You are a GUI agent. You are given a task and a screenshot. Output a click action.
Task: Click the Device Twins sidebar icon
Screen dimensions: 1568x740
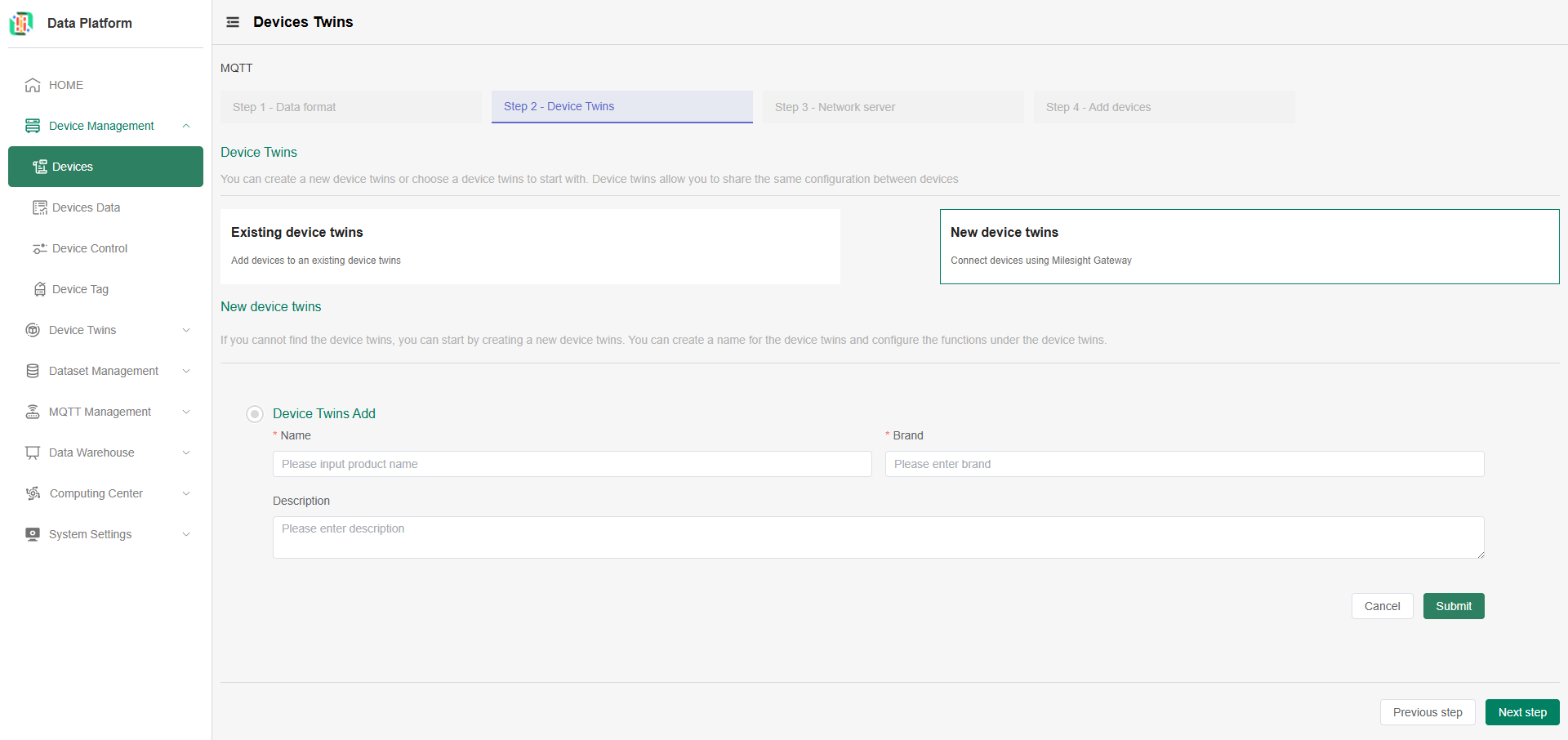(x=32, y=330)
